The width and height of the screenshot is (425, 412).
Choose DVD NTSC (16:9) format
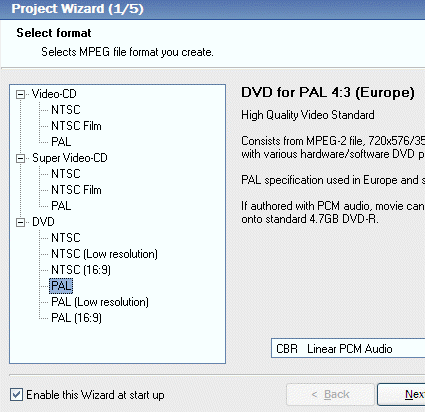coord(81,270)
